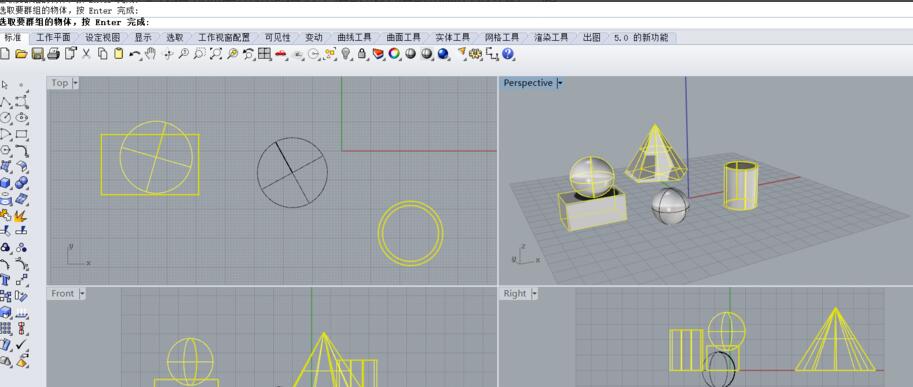Click the command prompt line 选取要群组的物体

coord(75,22)
